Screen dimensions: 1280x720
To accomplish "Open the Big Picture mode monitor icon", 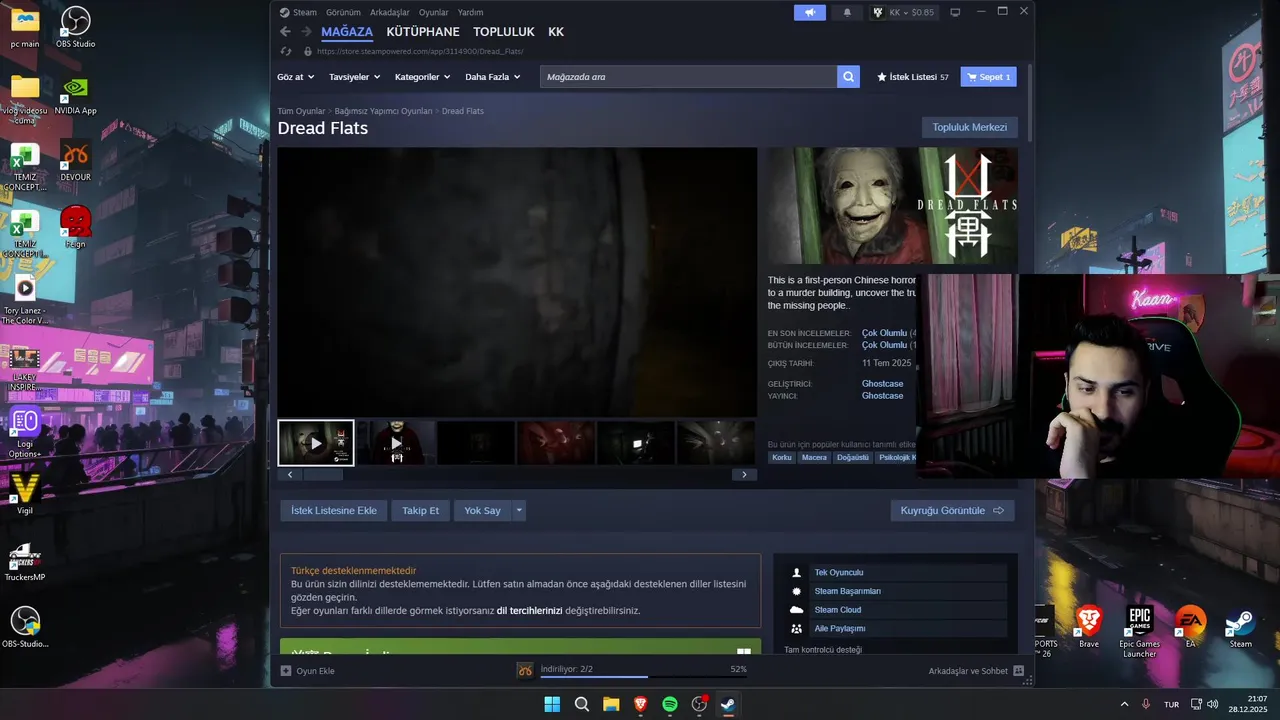I will [x=955, y=12].
